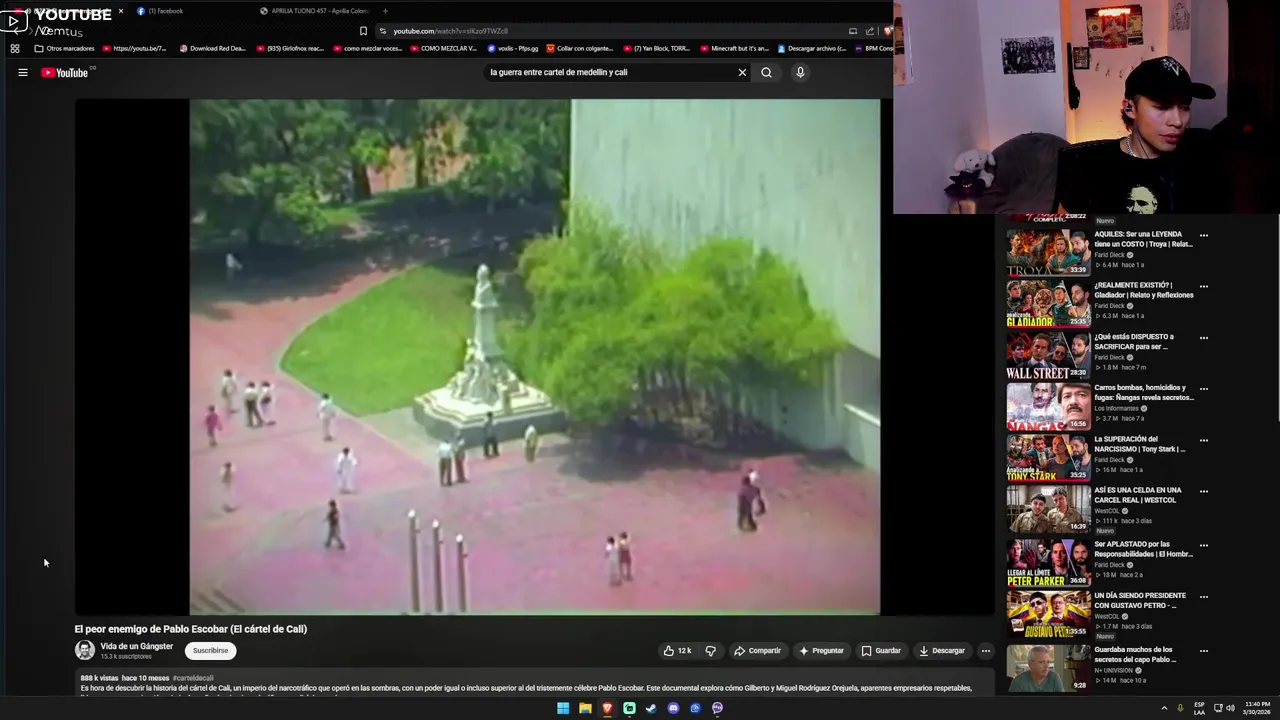Open options for Tony Stark video suggestion

pos(1203,440)
